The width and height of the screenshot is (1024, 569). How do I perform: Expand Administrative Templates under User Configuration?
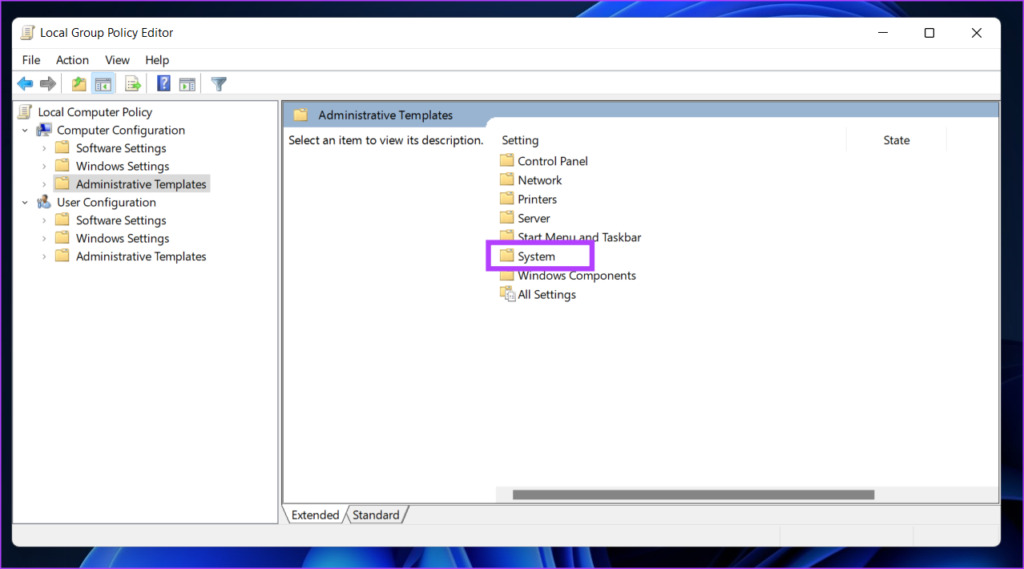click(44, 257)
